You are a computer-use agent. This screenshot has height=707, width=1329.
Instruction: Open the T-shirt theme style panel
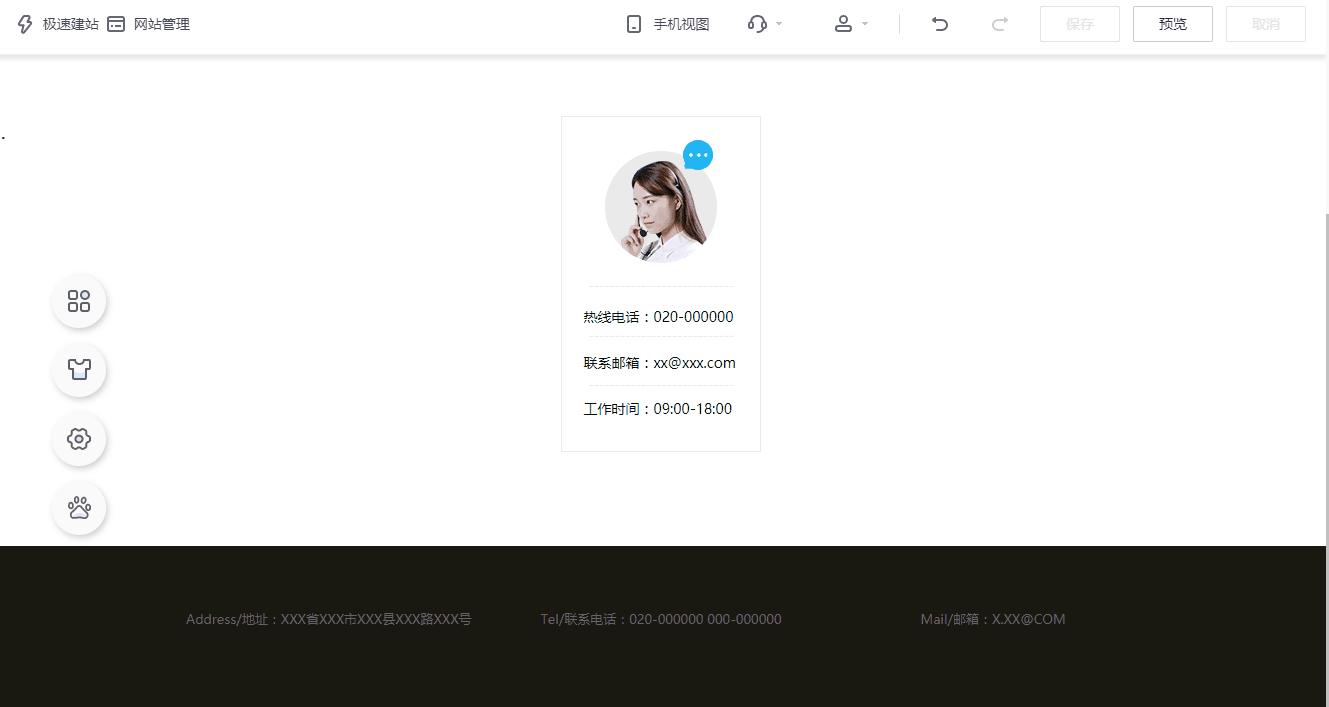[79, 370]
